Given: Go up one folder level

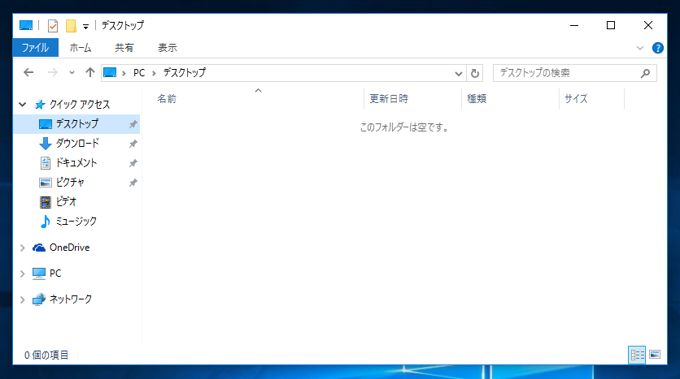Looking at the screenshot, I should tap(90, 72).
